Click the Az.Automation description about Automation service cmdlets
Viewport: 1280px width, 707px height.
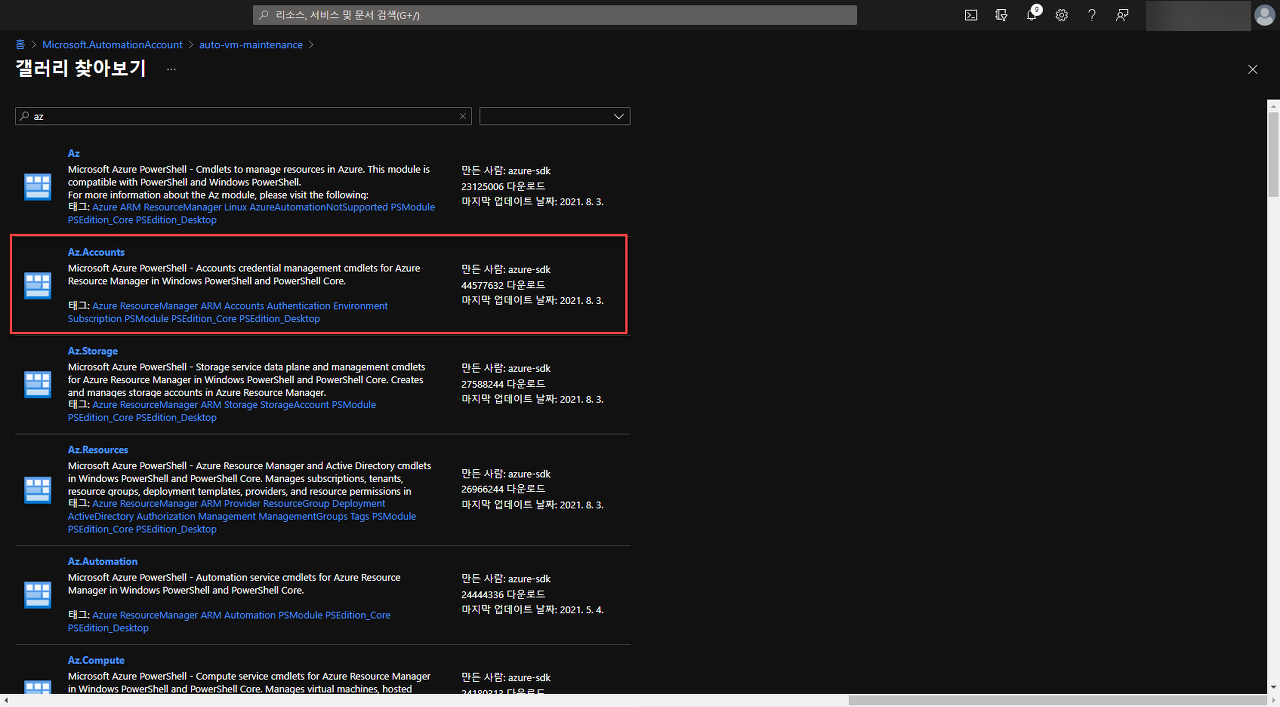click(235, 584)
